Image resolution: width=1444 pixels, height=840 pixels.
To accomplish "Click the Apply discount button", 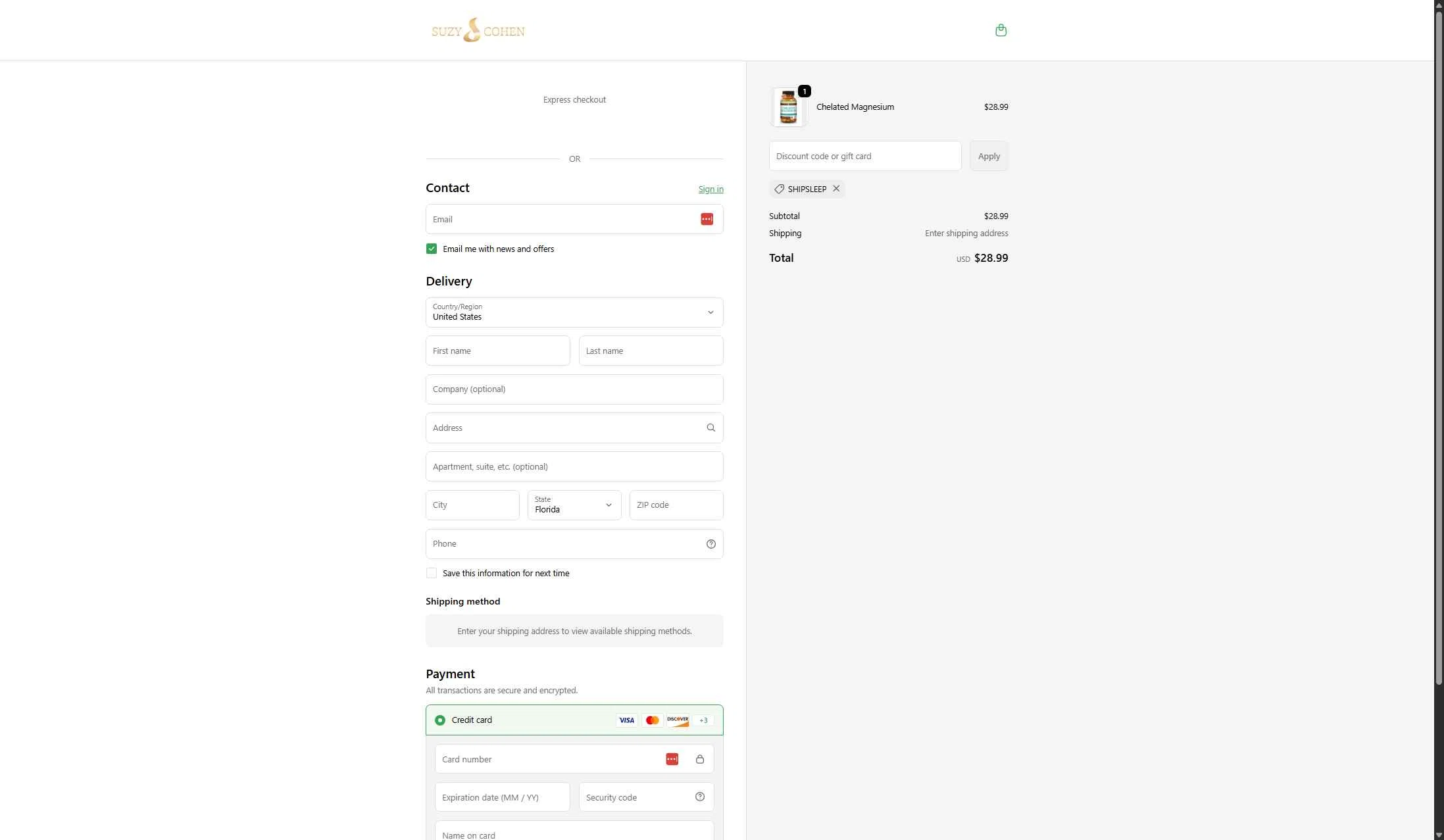I will 989,156.
